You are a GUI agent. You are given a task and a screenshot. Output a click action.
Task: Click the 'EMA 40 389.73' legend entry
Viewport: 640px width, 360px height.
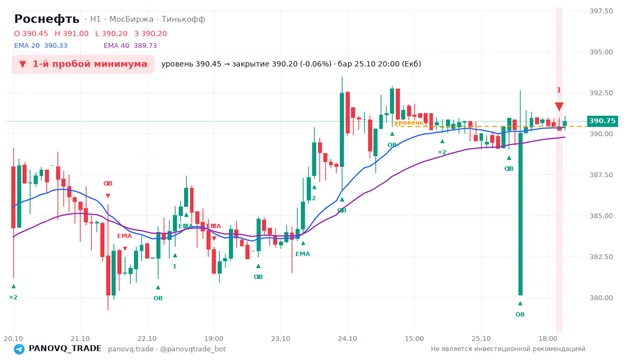coord(130,46)
